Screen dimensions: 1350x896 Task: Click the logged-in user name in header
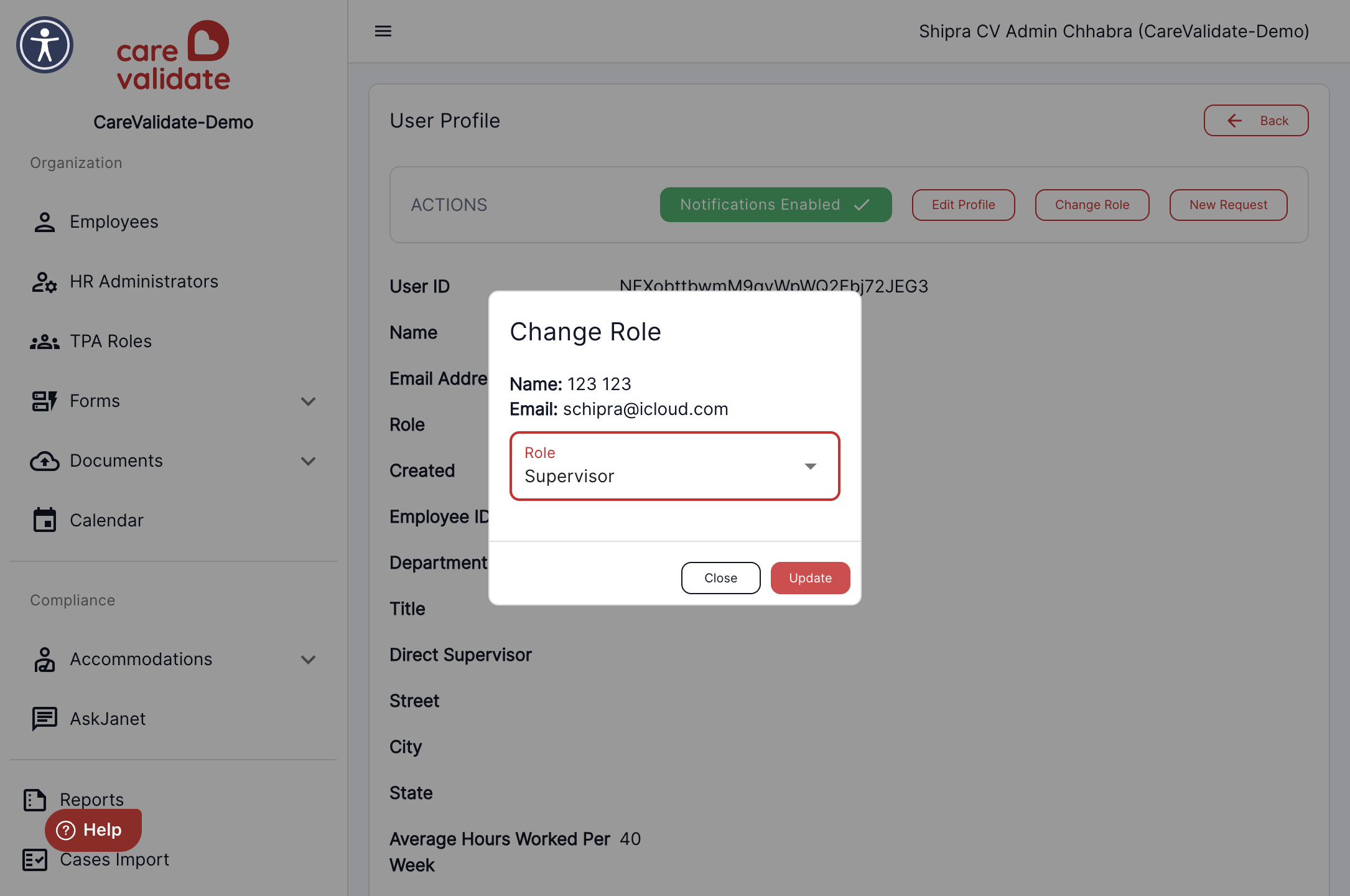(1114, 31)
